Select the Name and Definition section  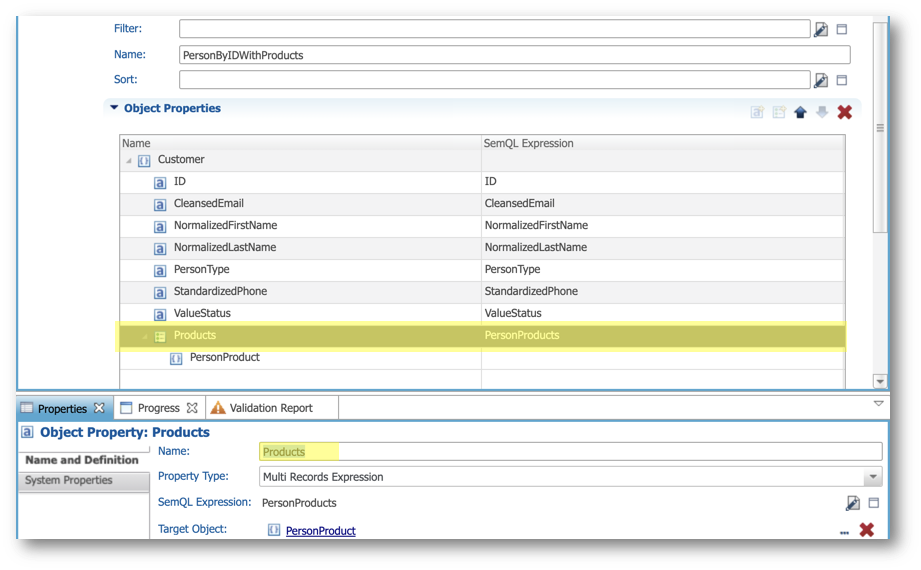tap(82, 460)
